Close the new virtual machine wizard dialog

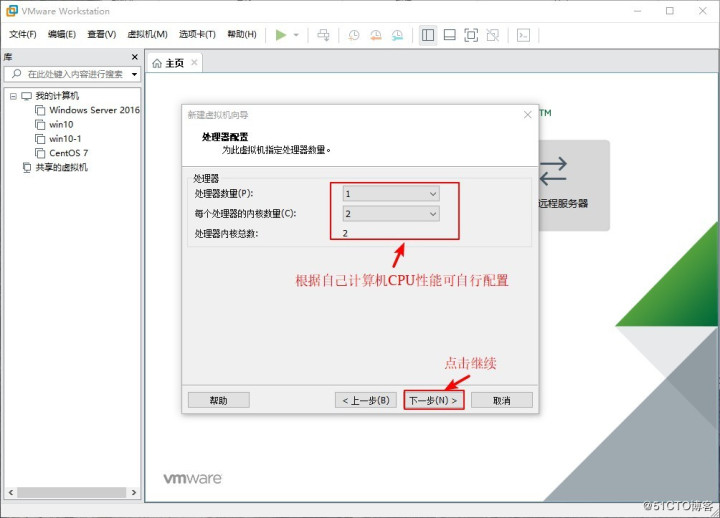528,115
